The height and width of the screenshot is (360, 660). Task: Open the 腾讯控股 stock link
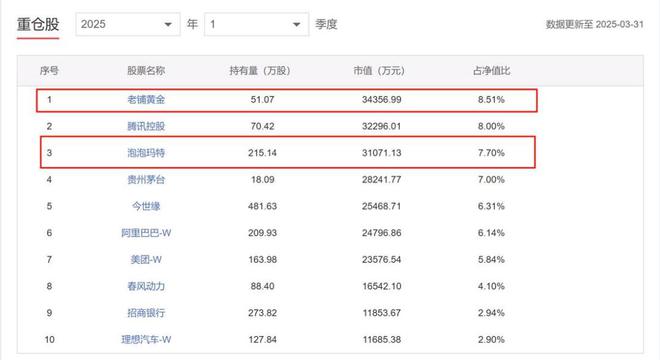click(x=146, y=126)
